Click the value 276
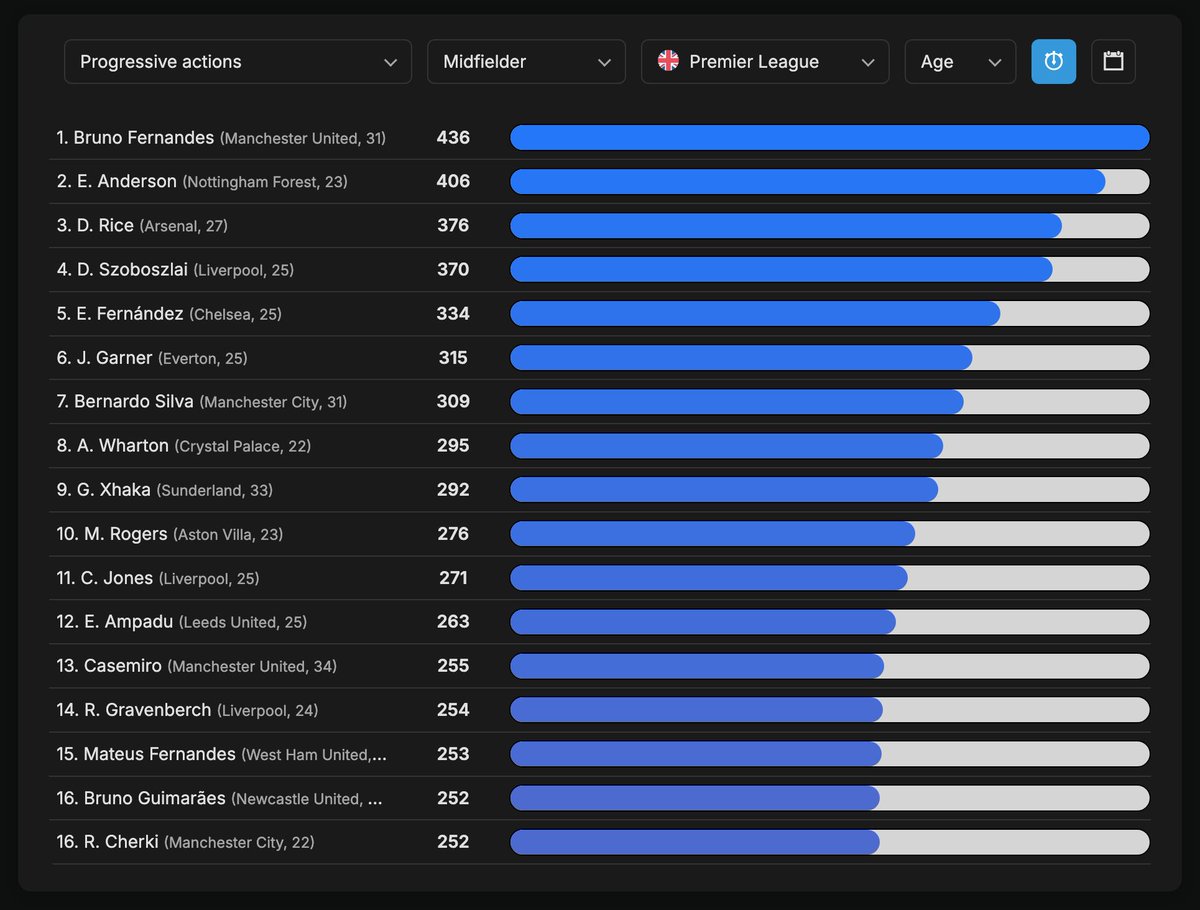The image size is (1200, 910). [x=453, y=534]
